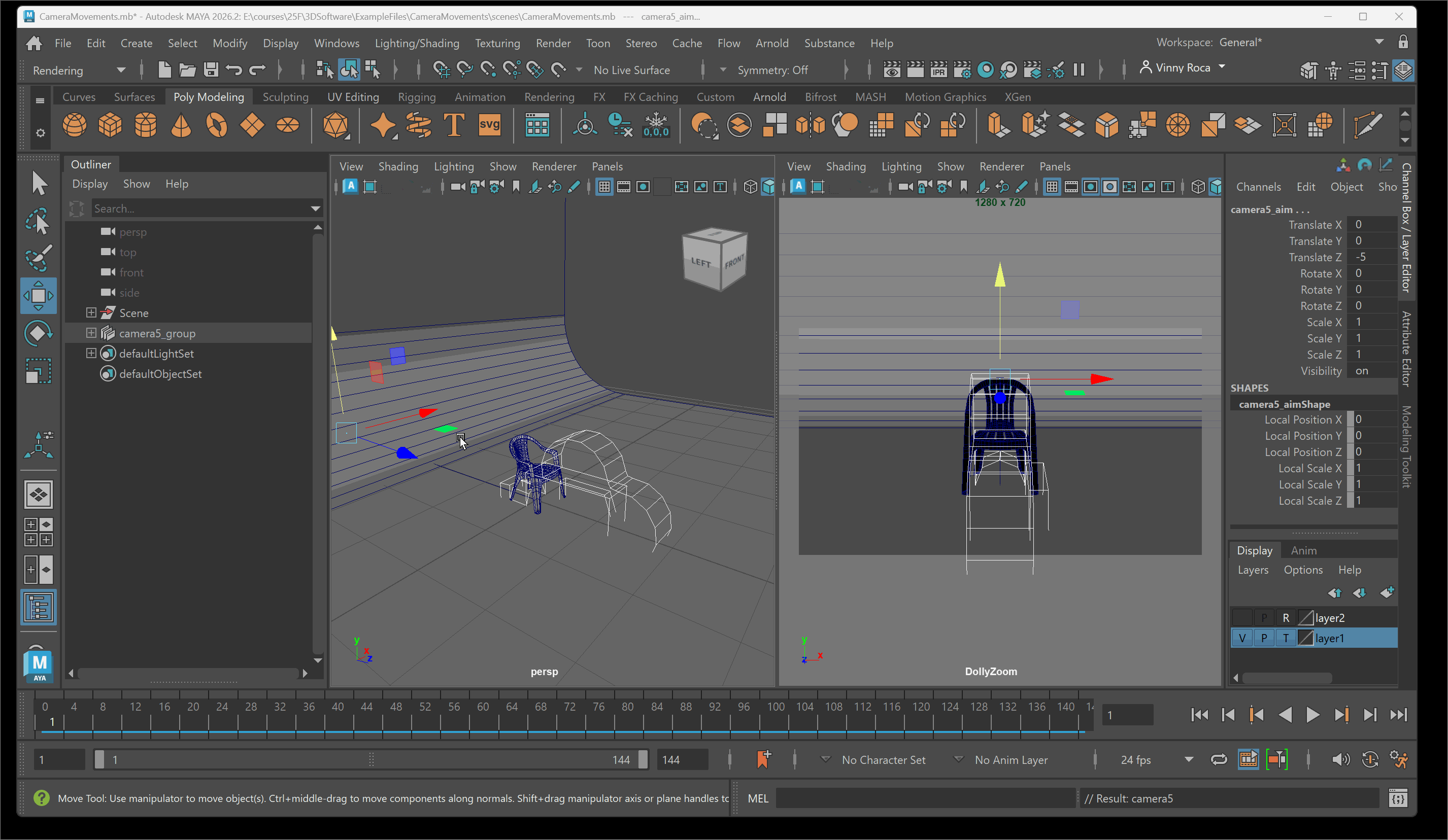Click the polygon sphere shelf icon
The height and width of the screenshot is (840, 1448).
pyautogui.click(x=74, y=125)
